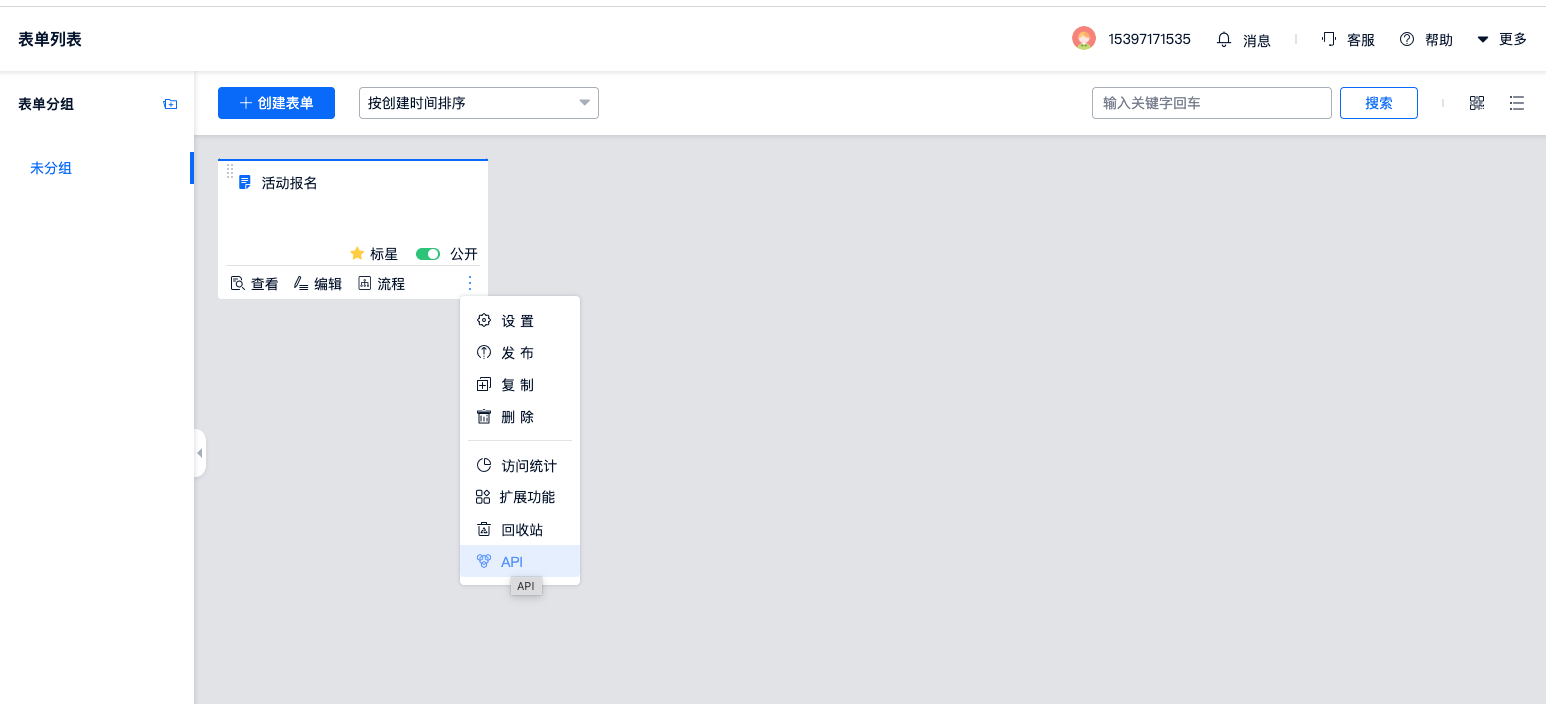Expand the 按创建时间排序 sort dropdown
Viewport: 1546px width, 704px height.
[478, 103]
